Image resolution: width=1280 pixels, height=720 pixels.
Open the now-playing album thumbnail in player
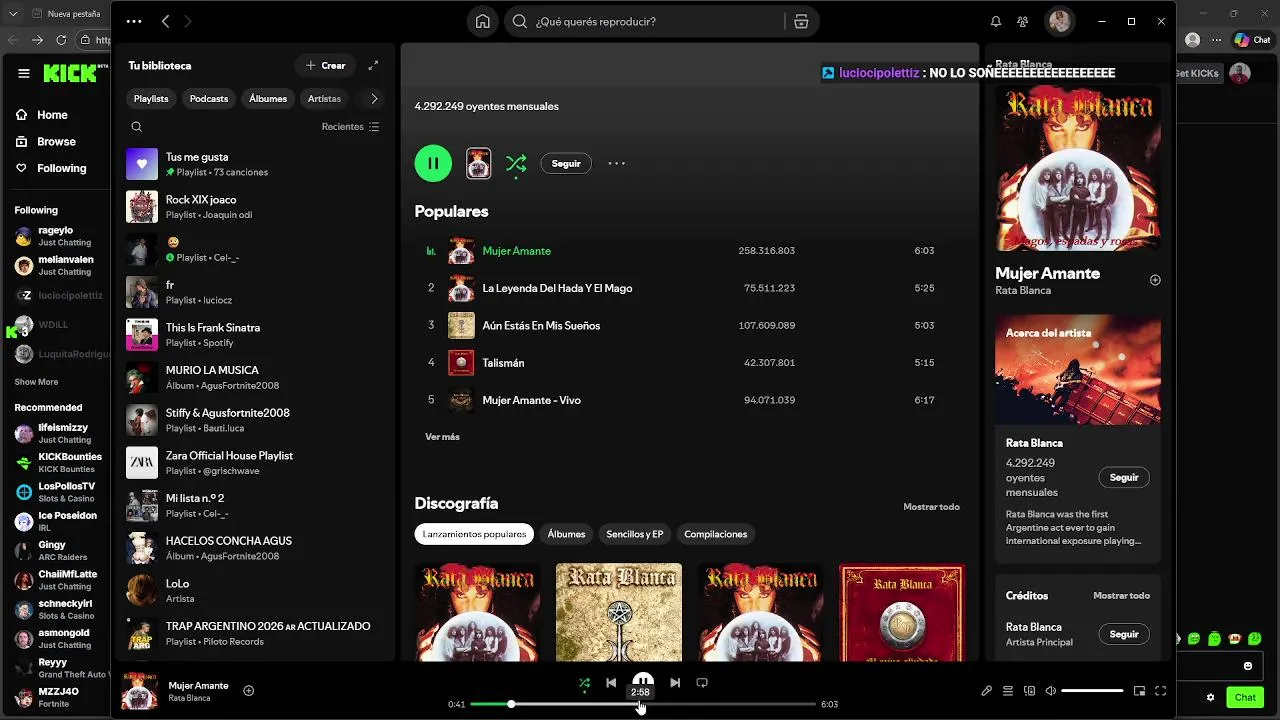point(139,691)
